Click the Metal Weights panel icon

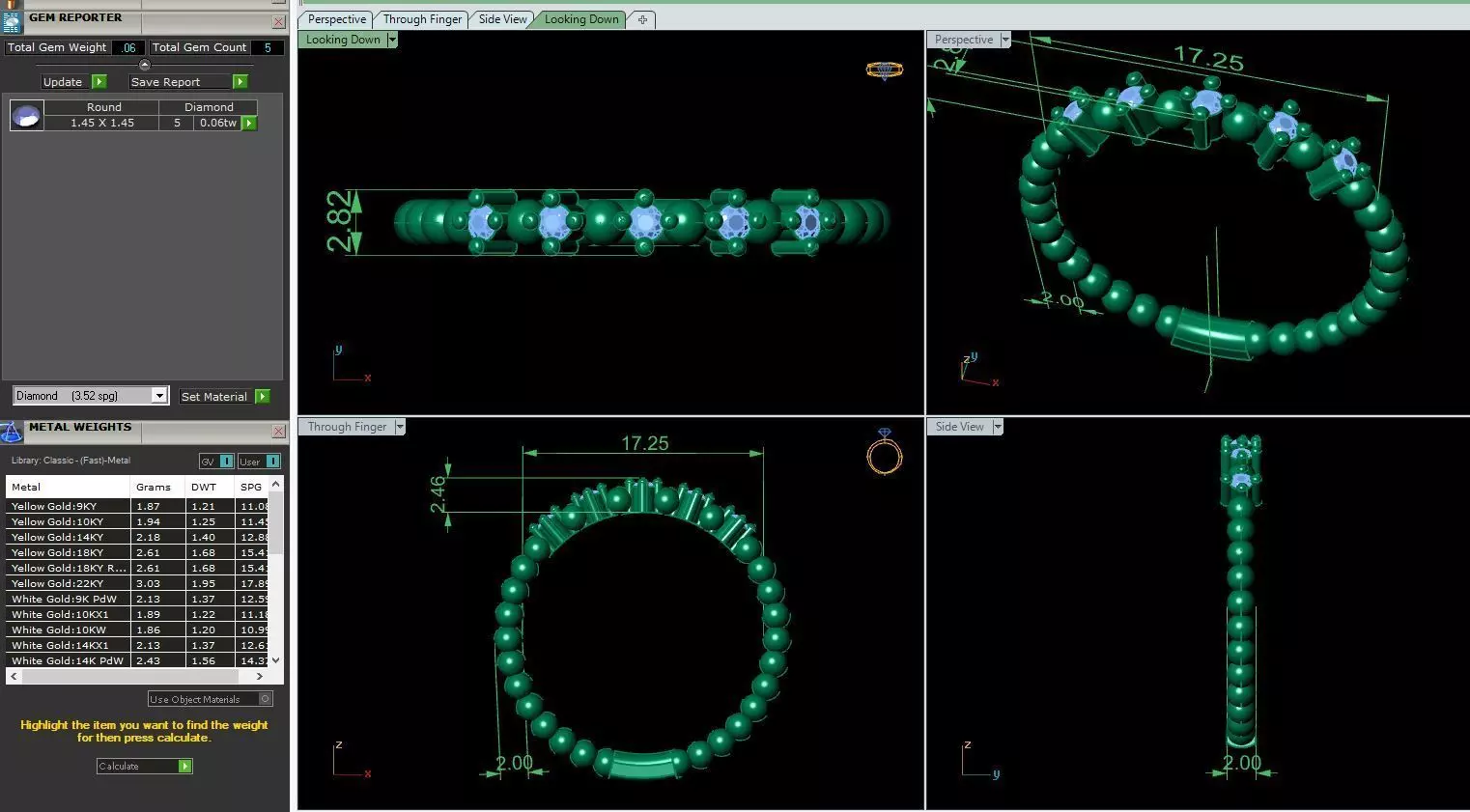tap(12, 431)
